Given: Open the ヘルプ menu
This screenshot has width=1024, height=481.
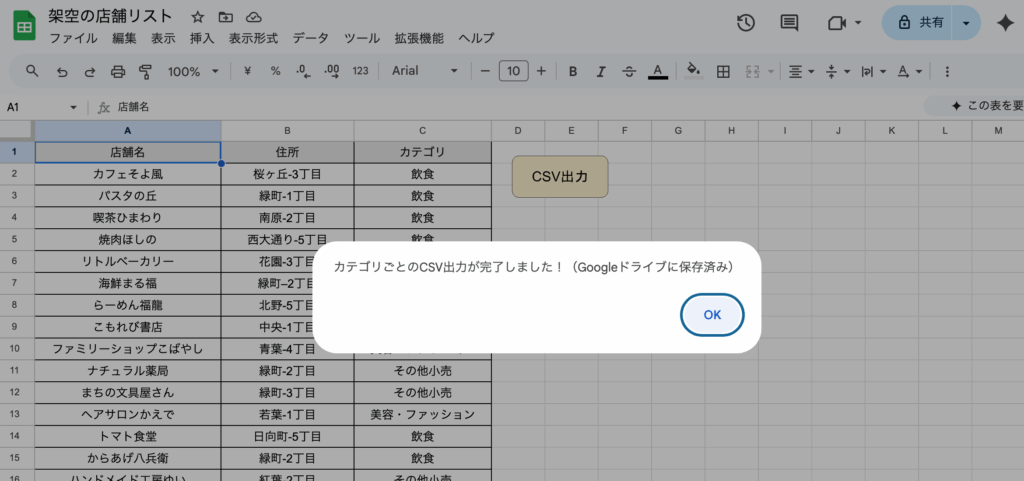Looking at the screenshot, I should (x=476, y=38).
